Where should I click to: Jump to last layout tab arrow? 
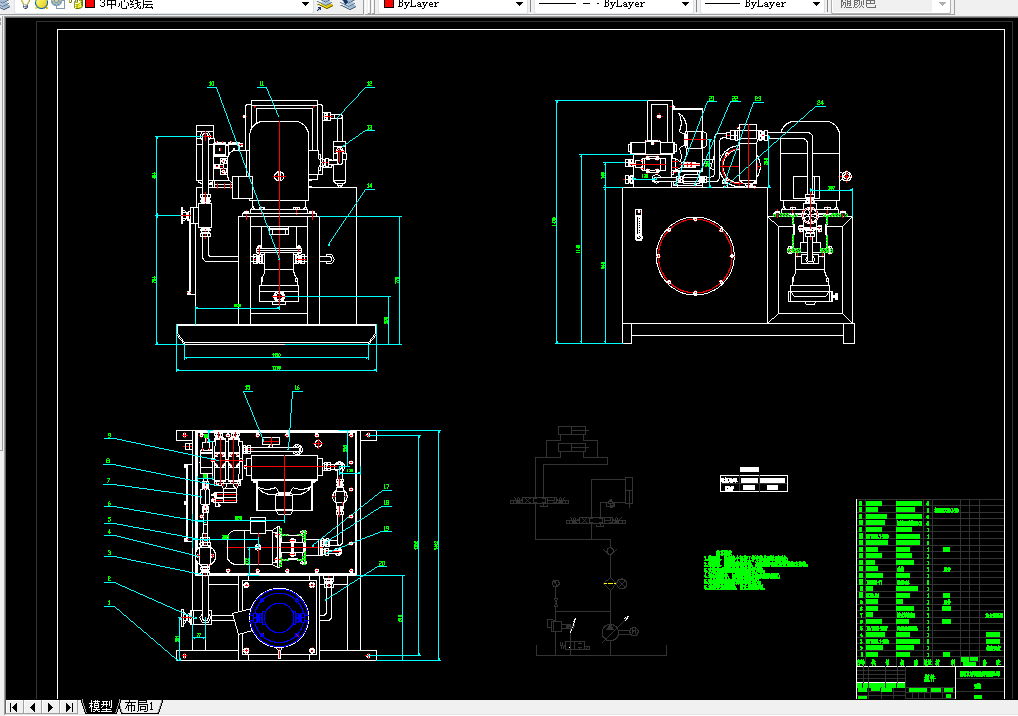[x=69, y=707]
